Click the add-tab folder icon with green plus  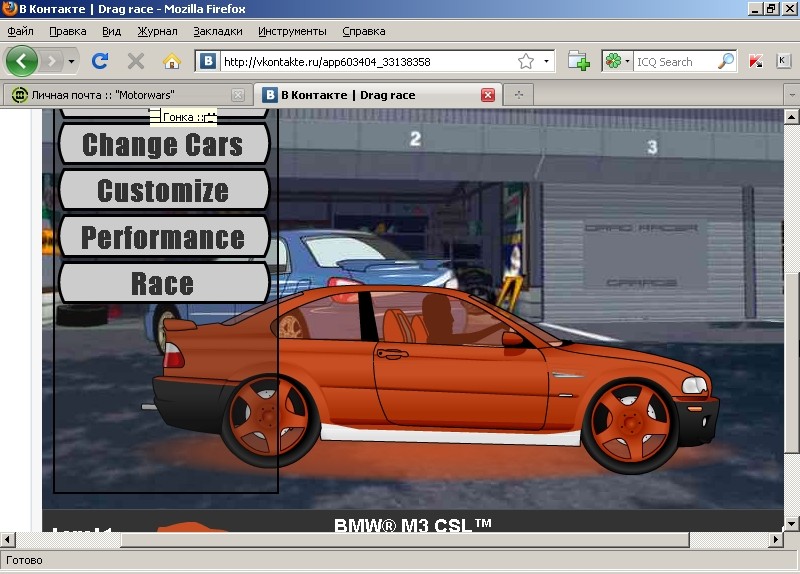[x=579, y=61]
